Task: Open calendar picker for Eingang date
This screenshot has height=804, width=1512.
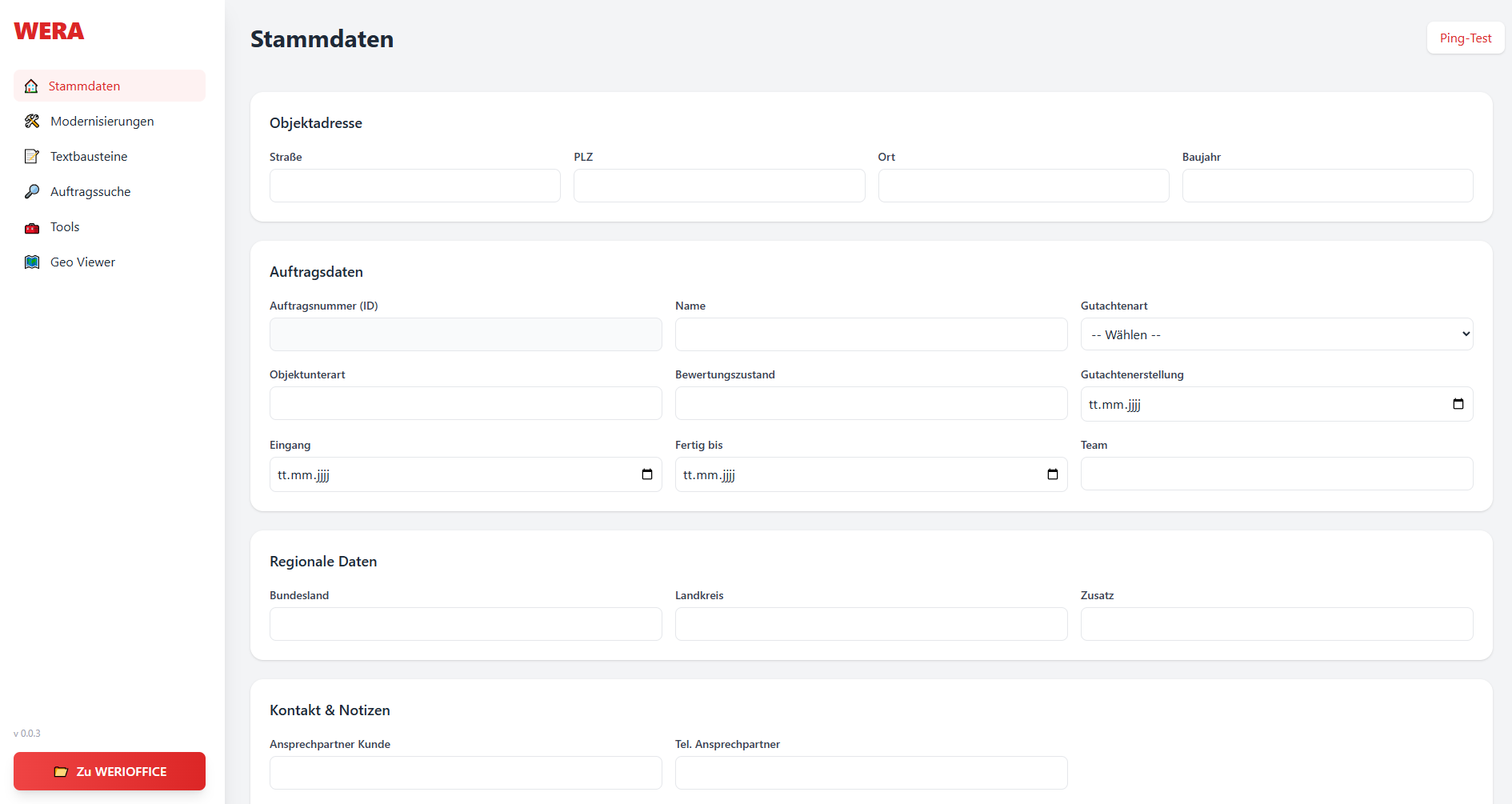Action: [646, 474]
